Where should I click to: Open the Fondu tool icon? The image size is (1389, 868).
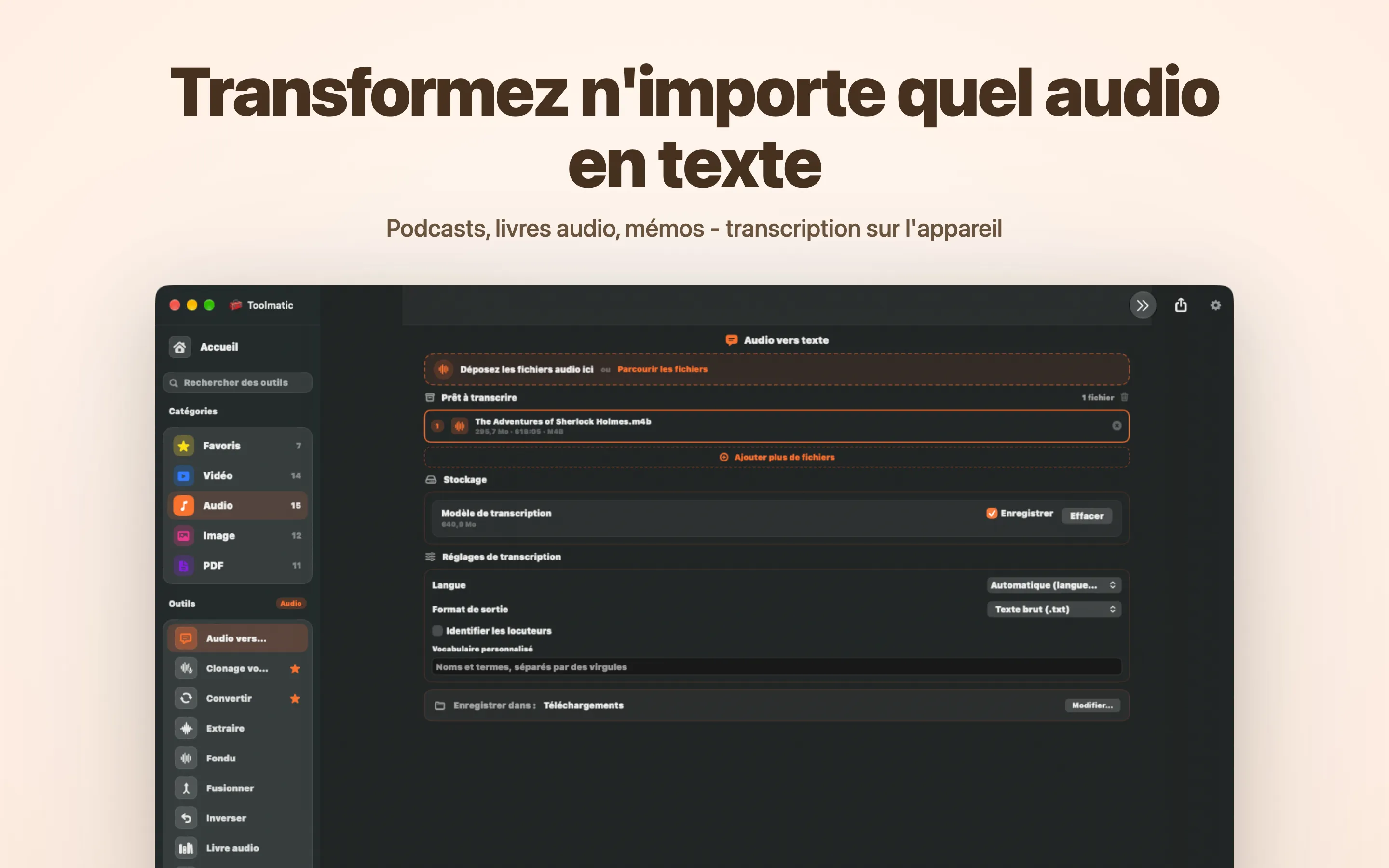coord(186,758)
